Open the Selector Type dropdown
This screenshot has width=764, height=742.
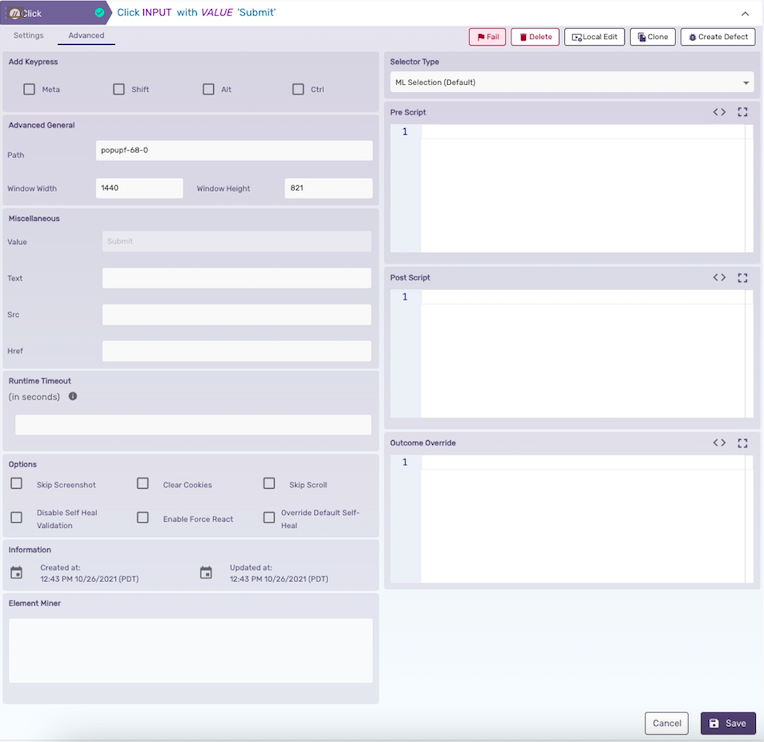(572, 82)
